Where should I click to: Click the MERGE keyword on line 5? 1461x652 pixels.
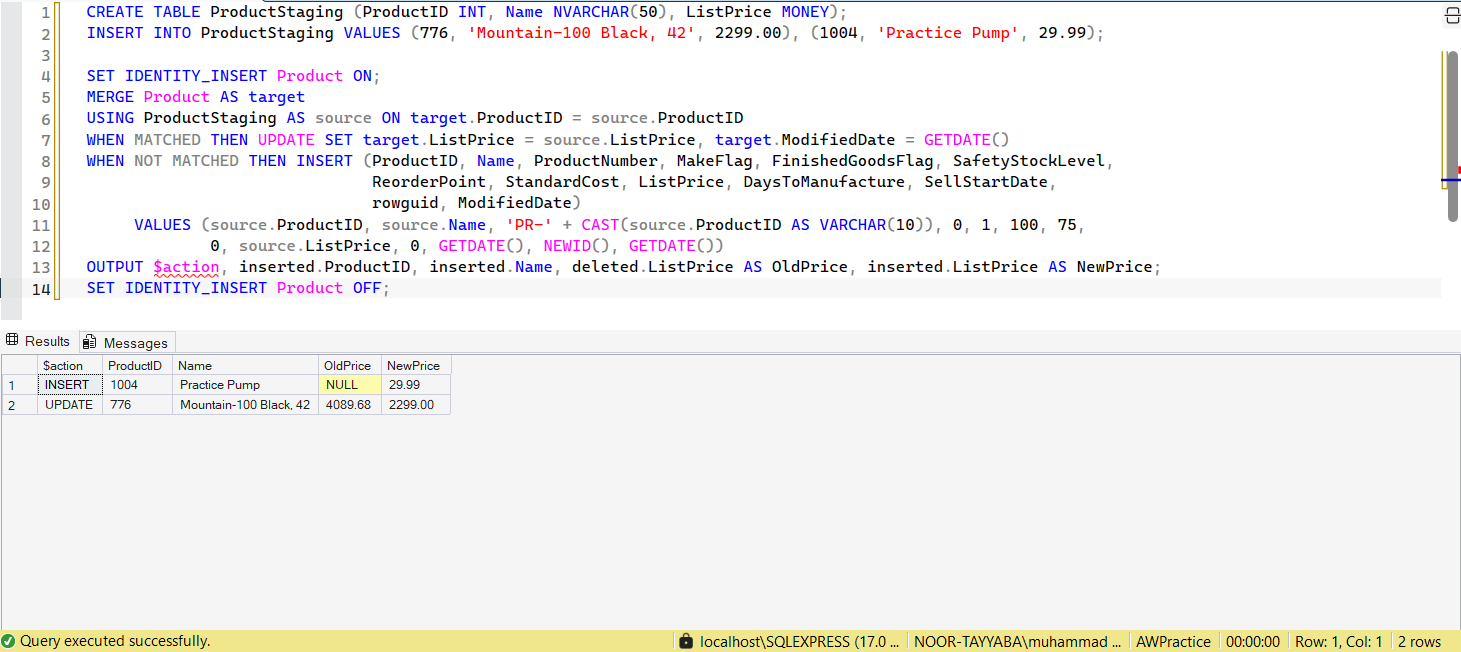pyautogui.click(x=110, y=97)
